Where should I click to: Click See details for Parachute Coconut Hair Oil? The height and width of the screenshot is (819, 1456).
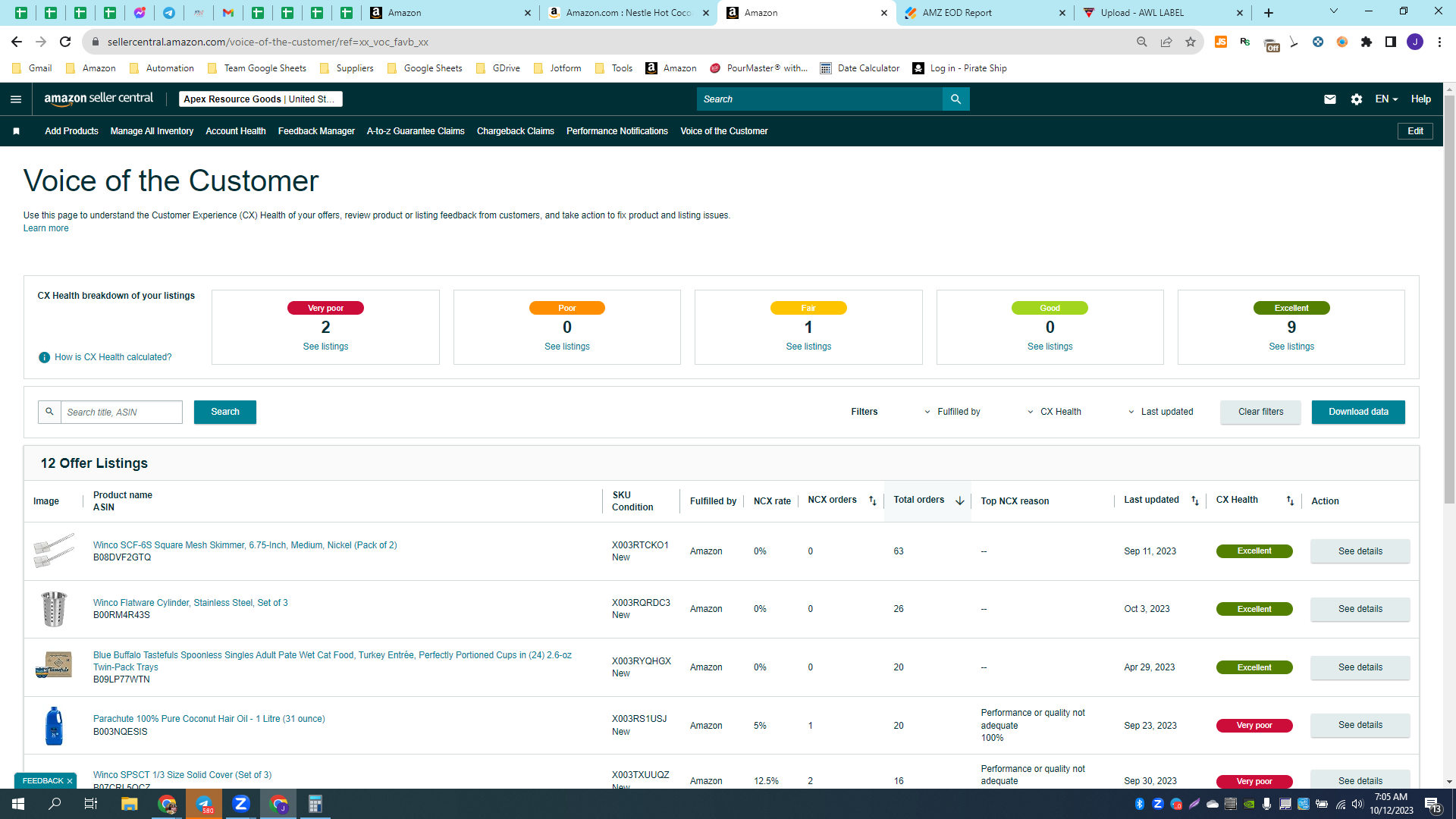point(1360,725)
